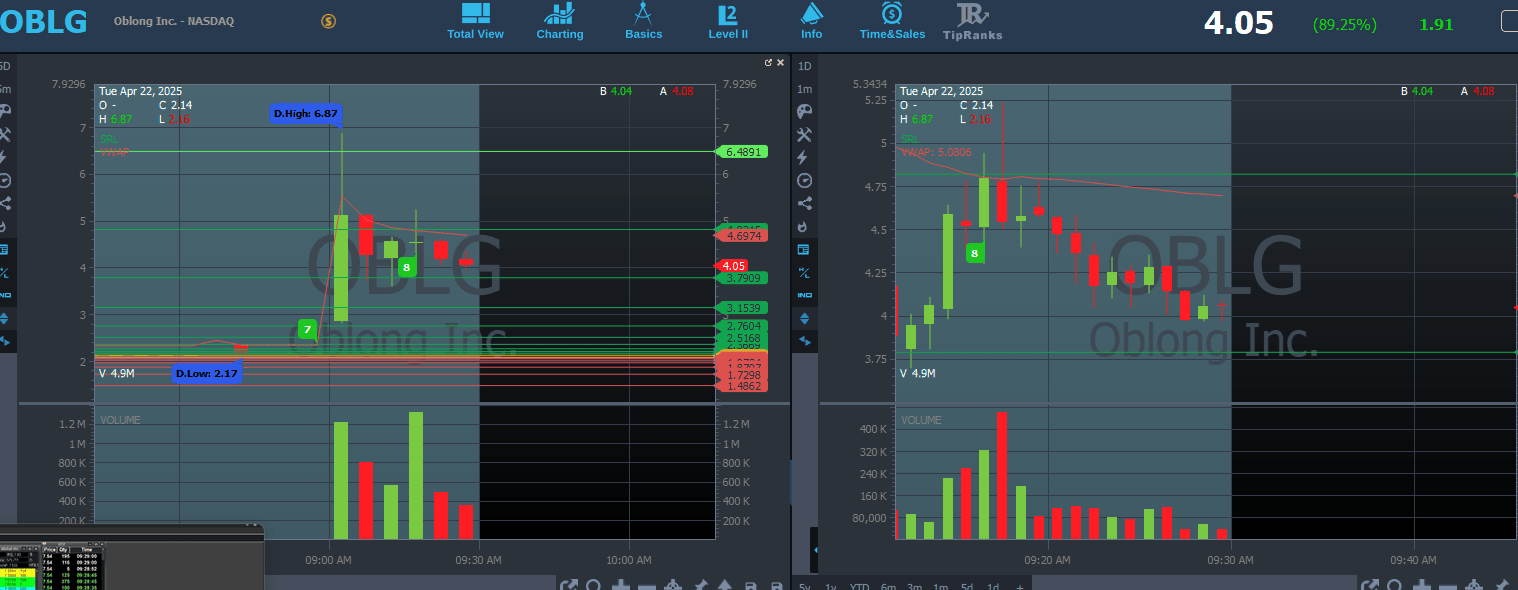Click the right chart flame icon
The image size is (1518, 590).
tap(804, 226)
